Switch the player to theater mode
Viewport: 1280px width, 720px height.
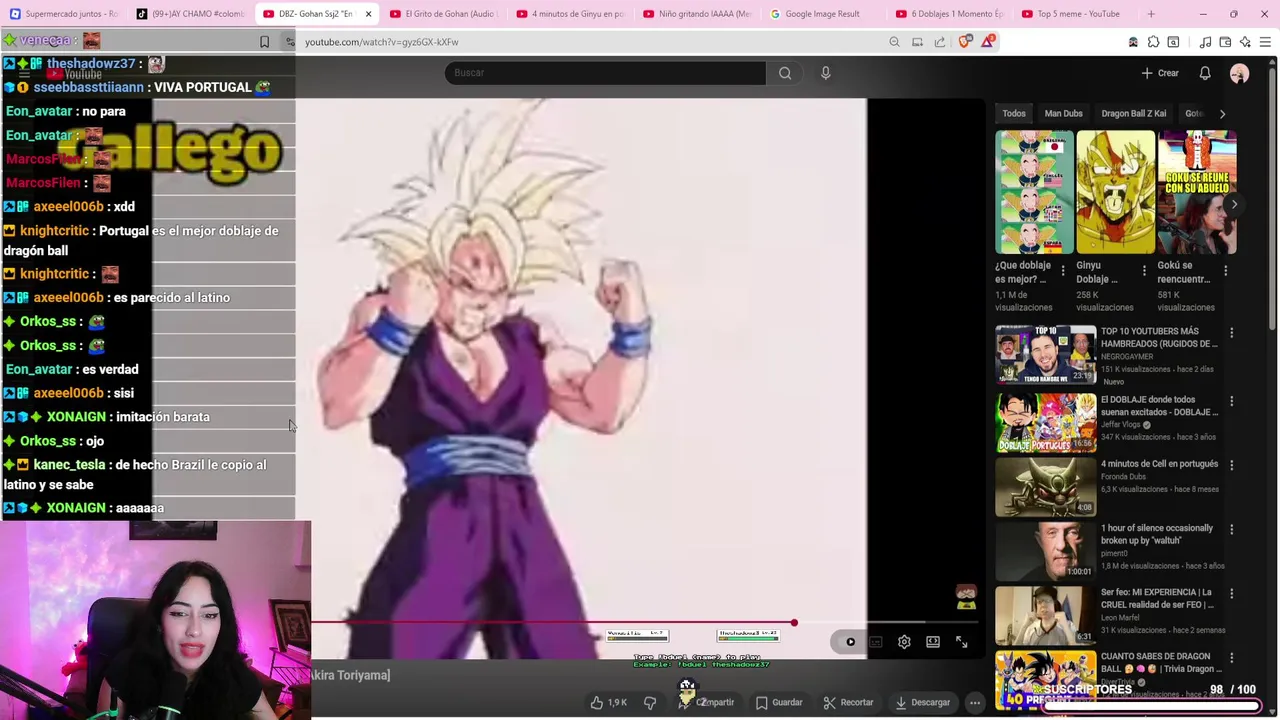coord(933,642)
